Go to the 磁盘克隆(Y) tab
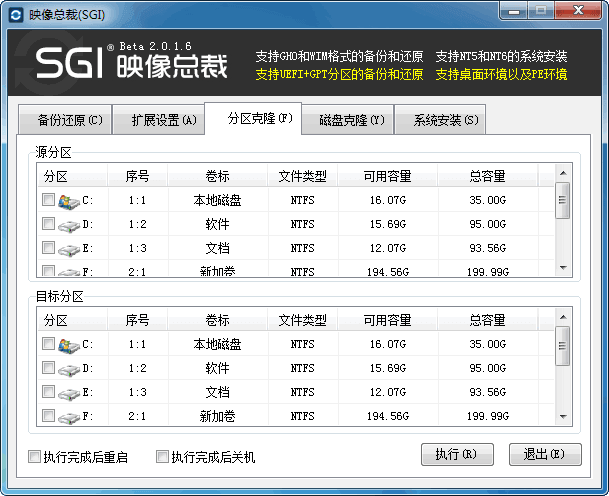The image size is (609, 496). (348, 120)
